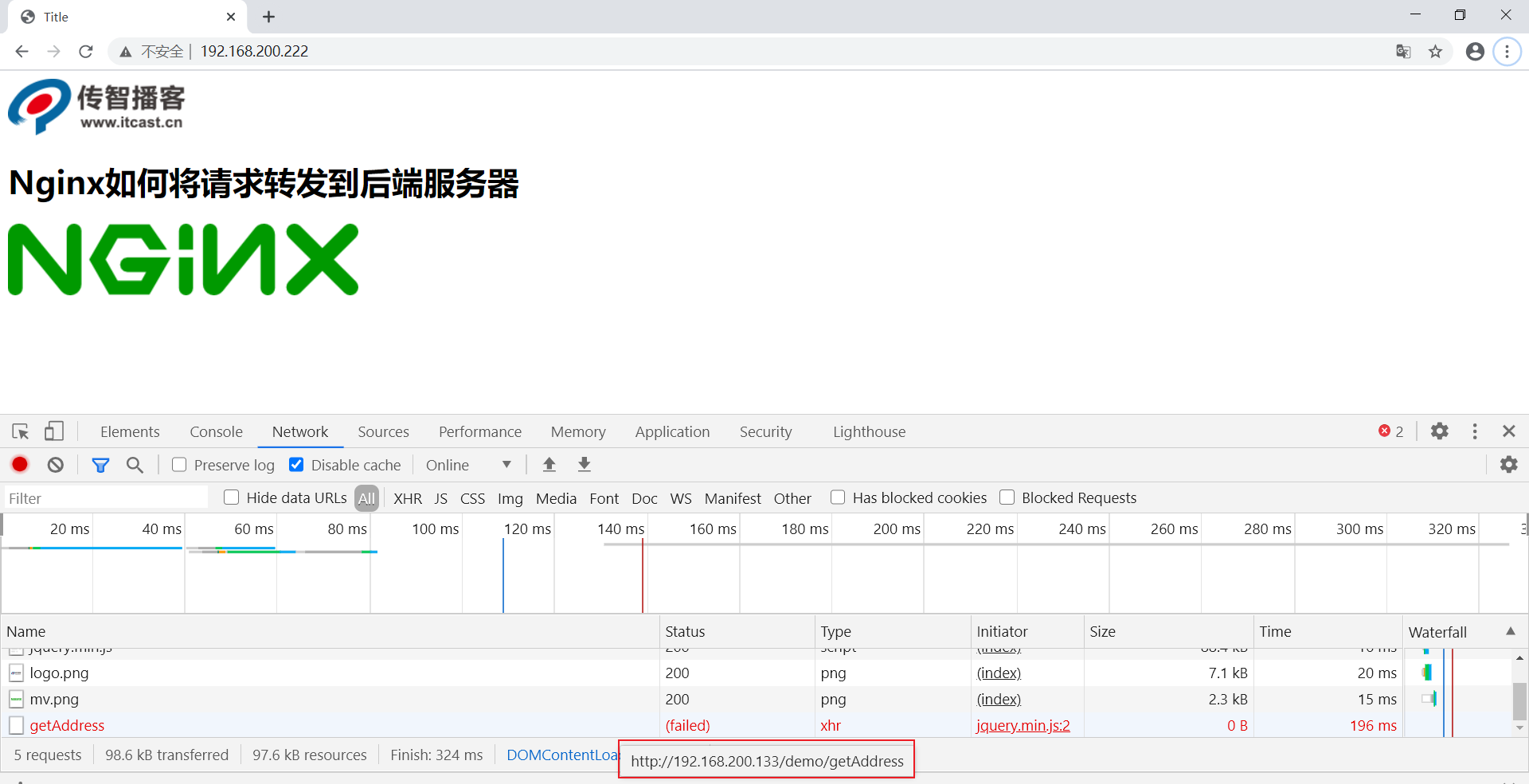Select the All request filter
Screen dimensions: 1529x784
366,498
